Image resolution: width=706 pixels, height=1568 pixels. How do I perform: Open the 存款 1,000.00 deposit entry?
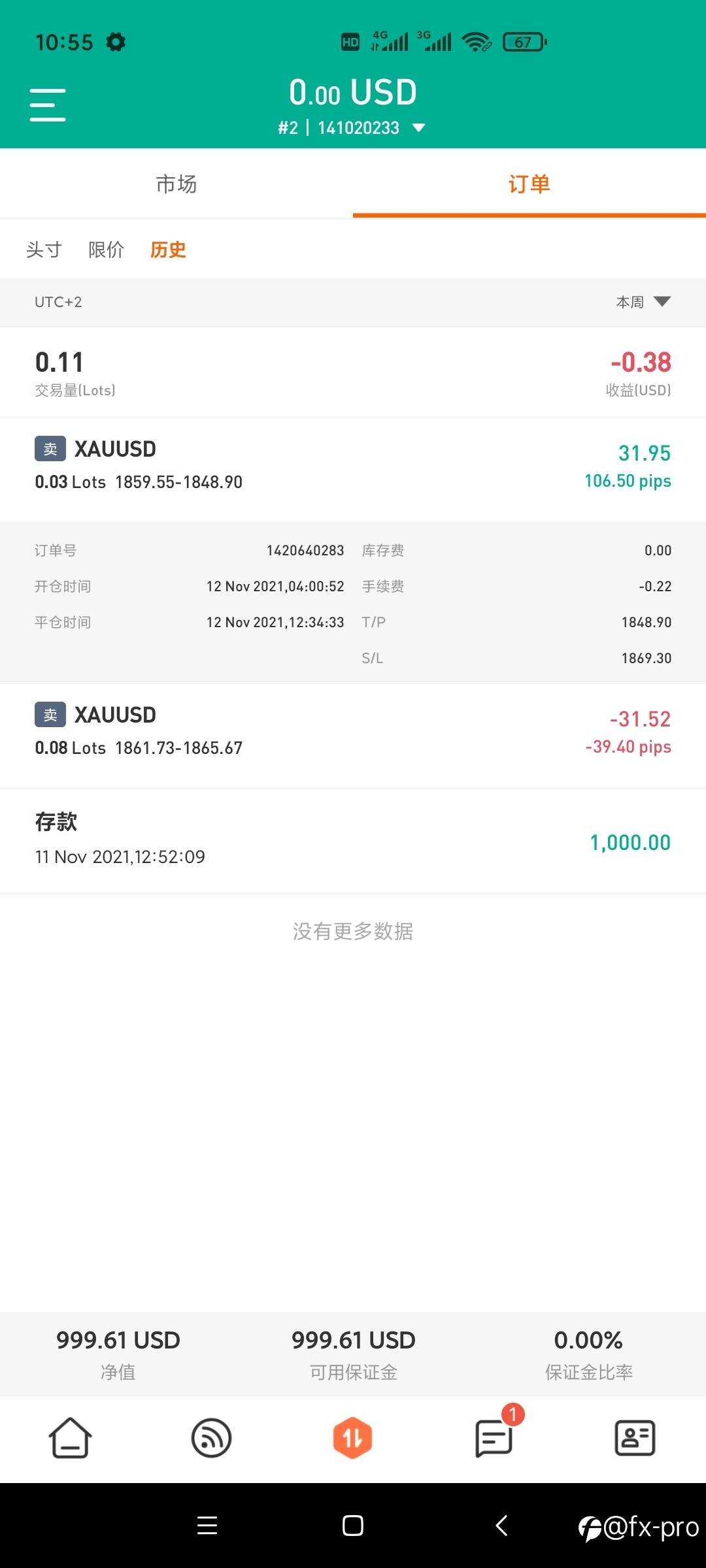tap(353, 841)
